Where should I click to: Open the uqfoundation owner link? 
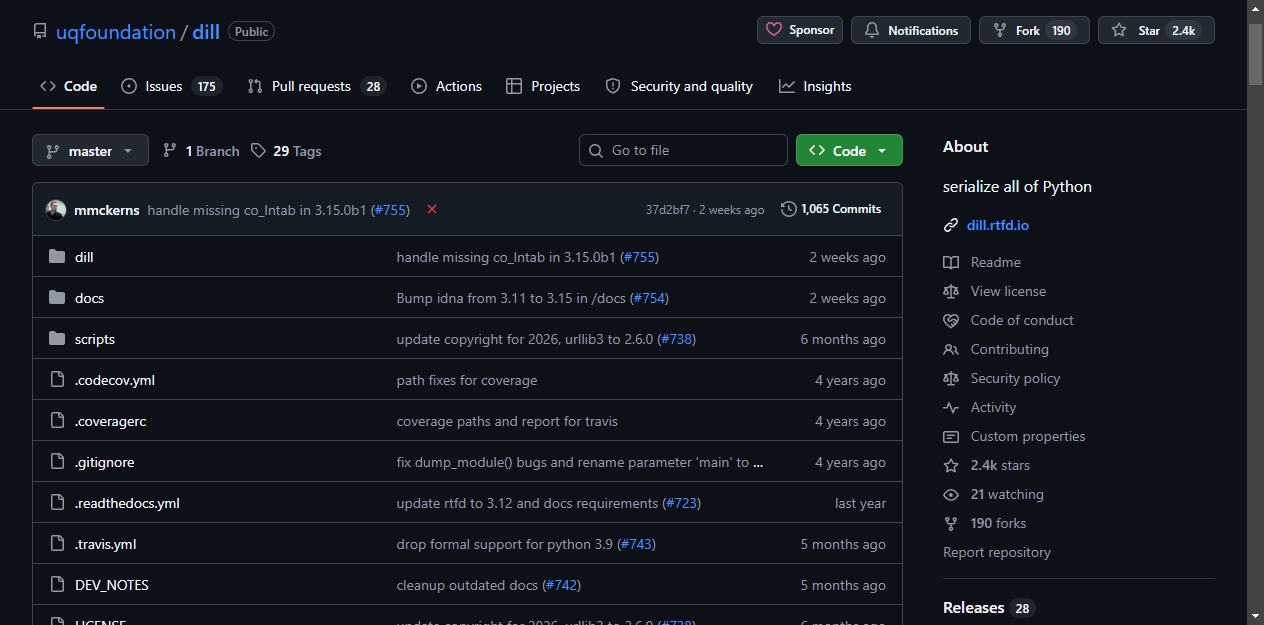pos(116,32)
